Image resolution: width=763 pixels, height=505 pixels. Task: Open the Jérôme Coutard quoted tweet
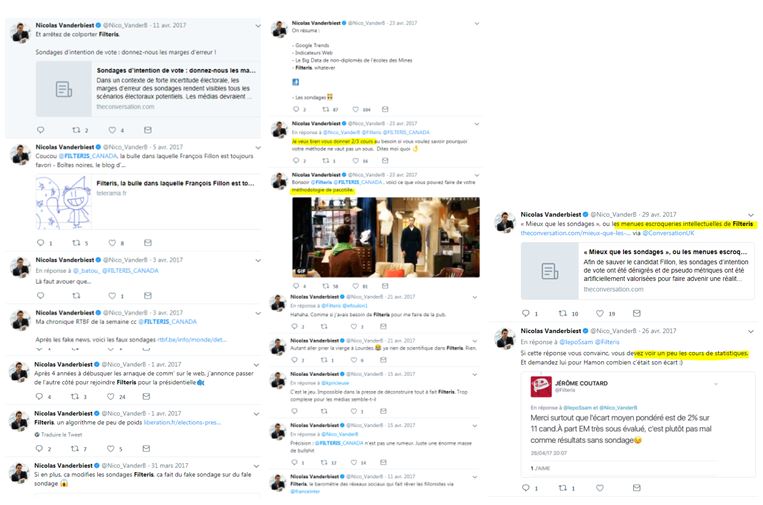(637, 424)
